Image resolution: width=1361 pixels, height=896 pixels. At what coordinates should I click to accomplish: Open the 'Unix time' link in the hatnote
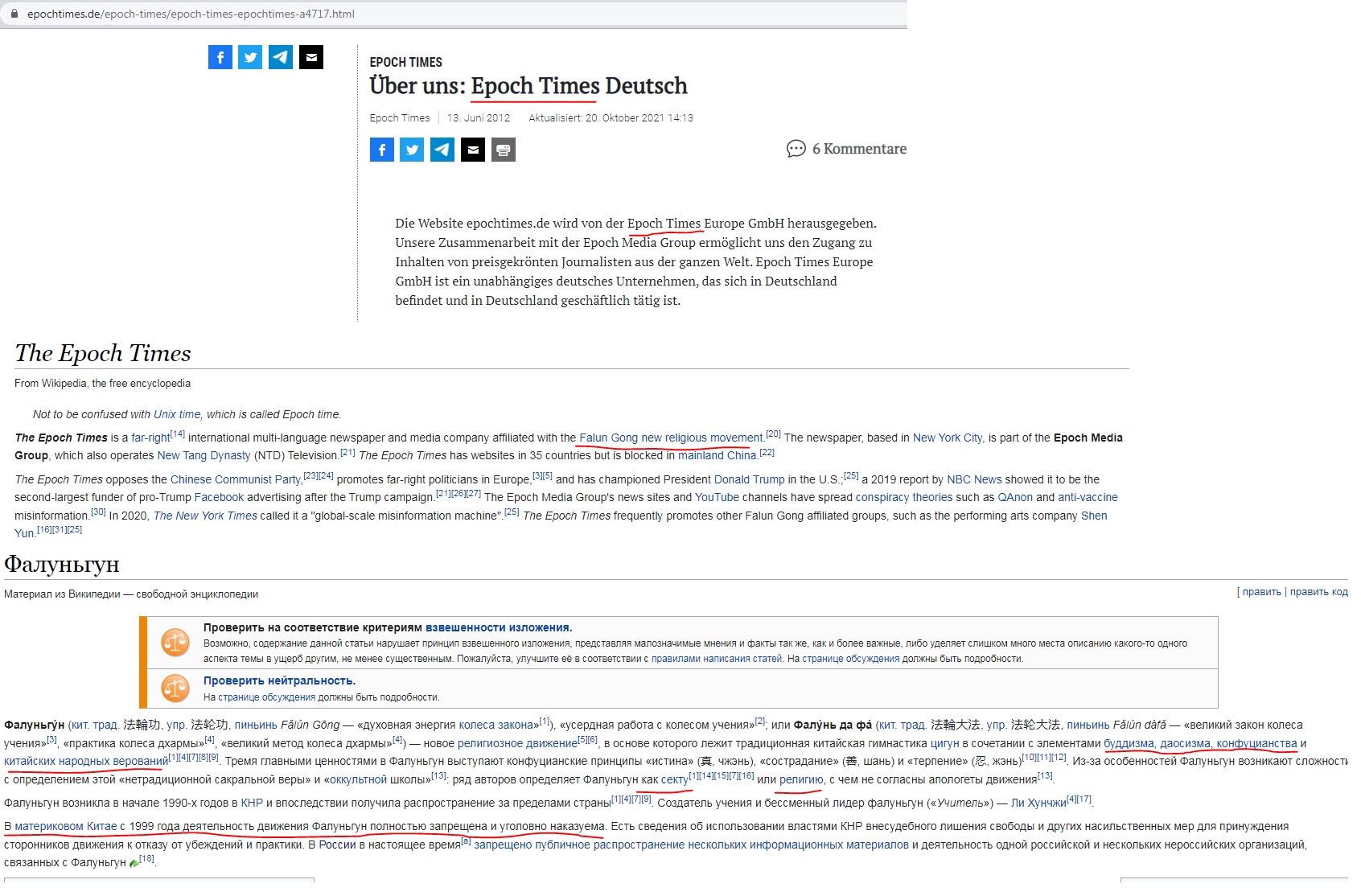point(177,414)
